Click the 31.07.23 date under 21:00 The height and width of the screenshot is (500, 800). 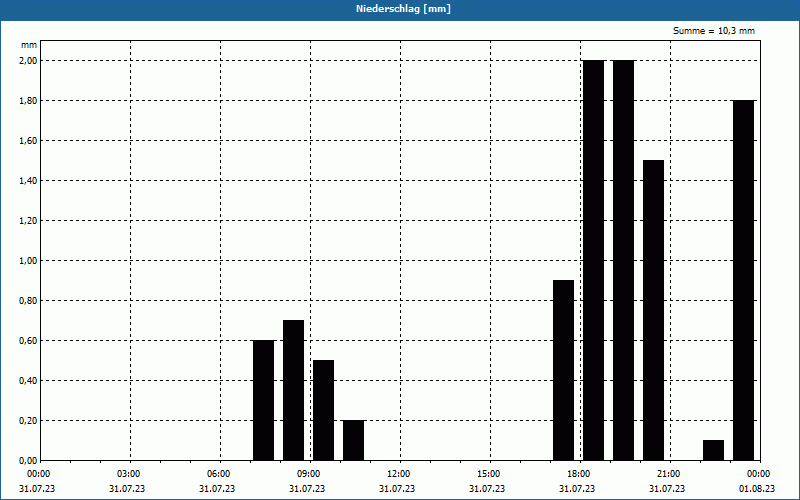(667, 489)
